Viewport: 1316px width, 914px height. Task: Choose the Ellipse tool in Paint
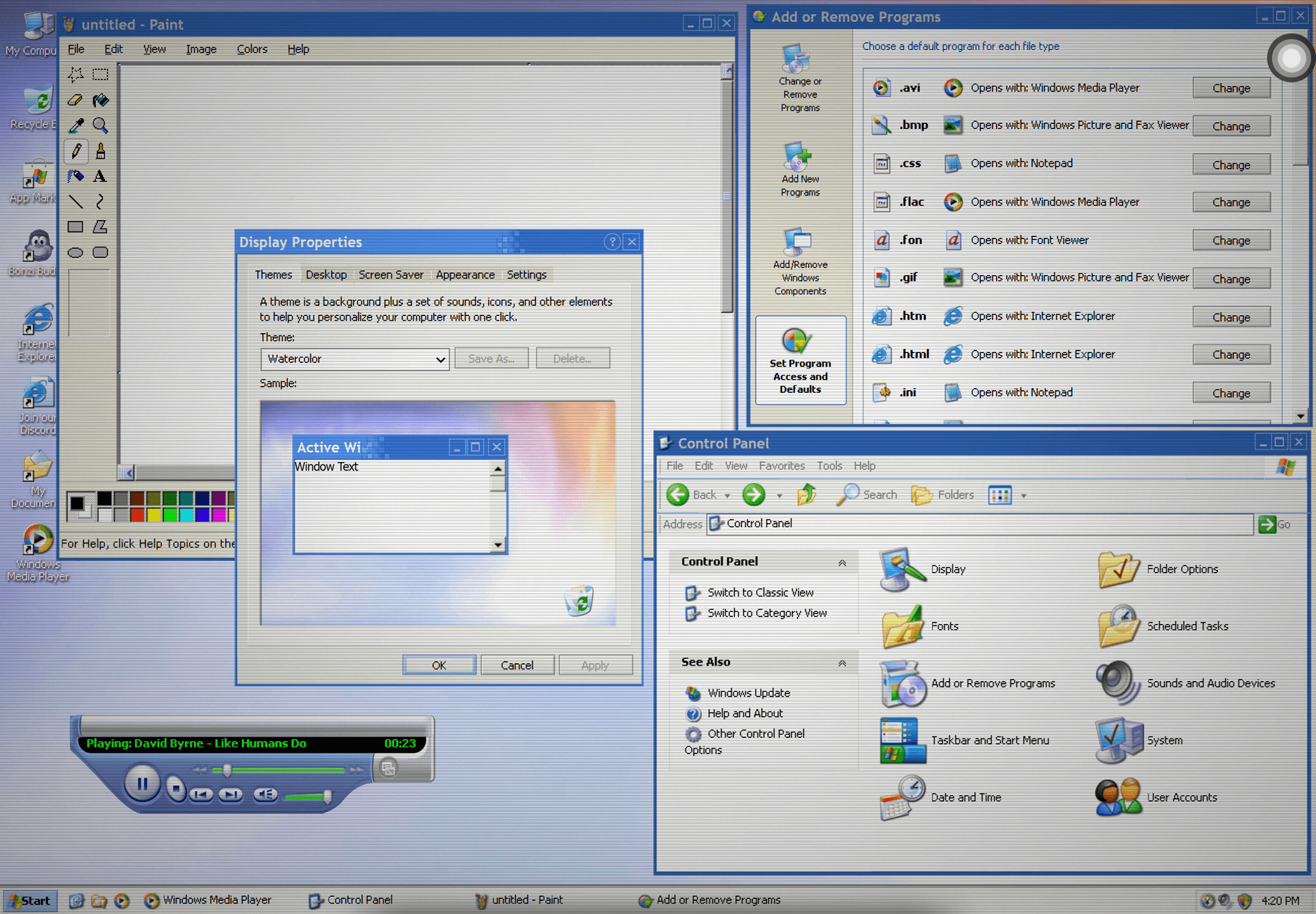[x=75, y=252]
